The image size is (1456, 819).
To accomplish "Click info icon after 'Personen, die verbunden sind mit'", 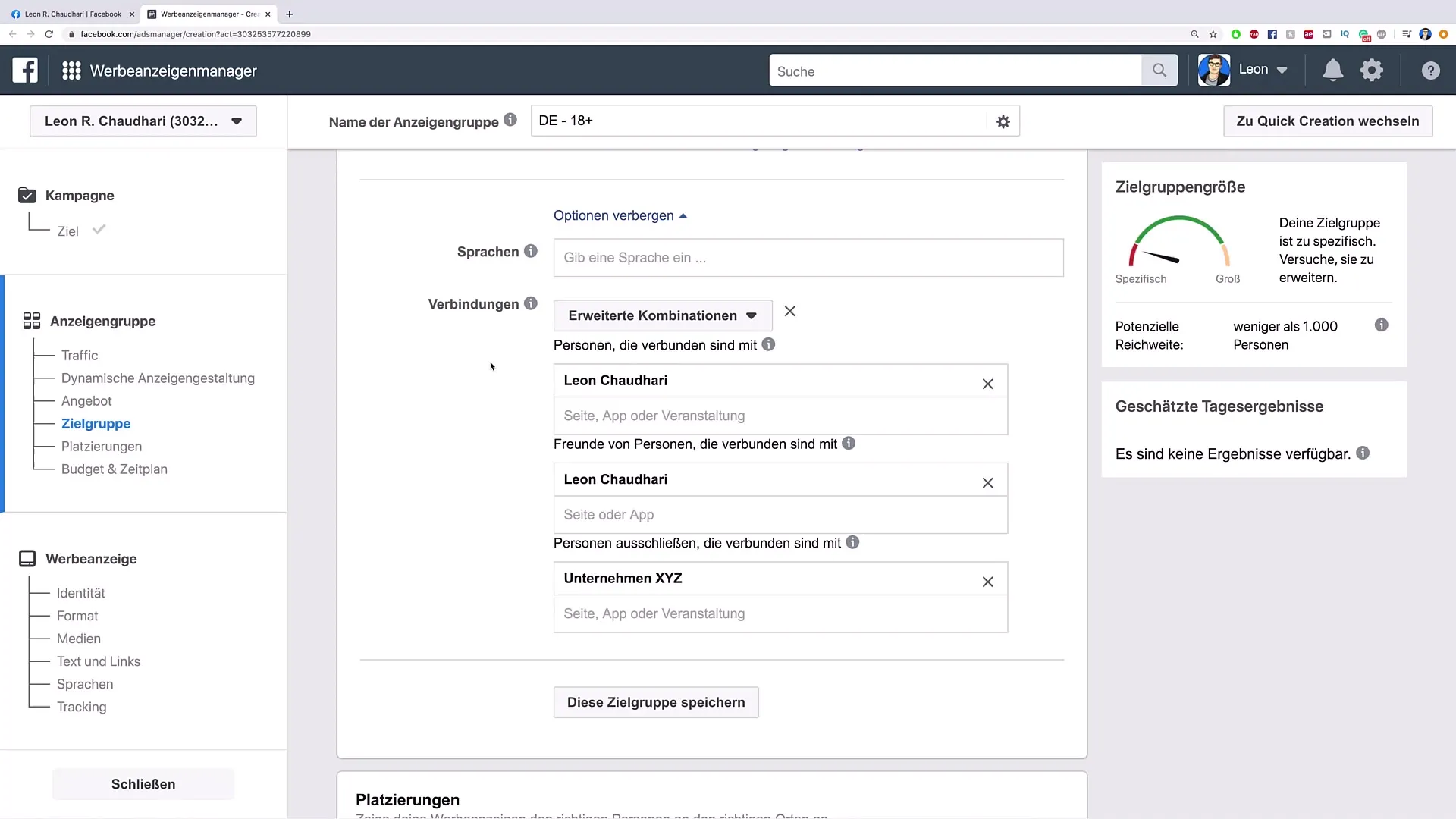I will pyautogui.click(x=768, y=344).
